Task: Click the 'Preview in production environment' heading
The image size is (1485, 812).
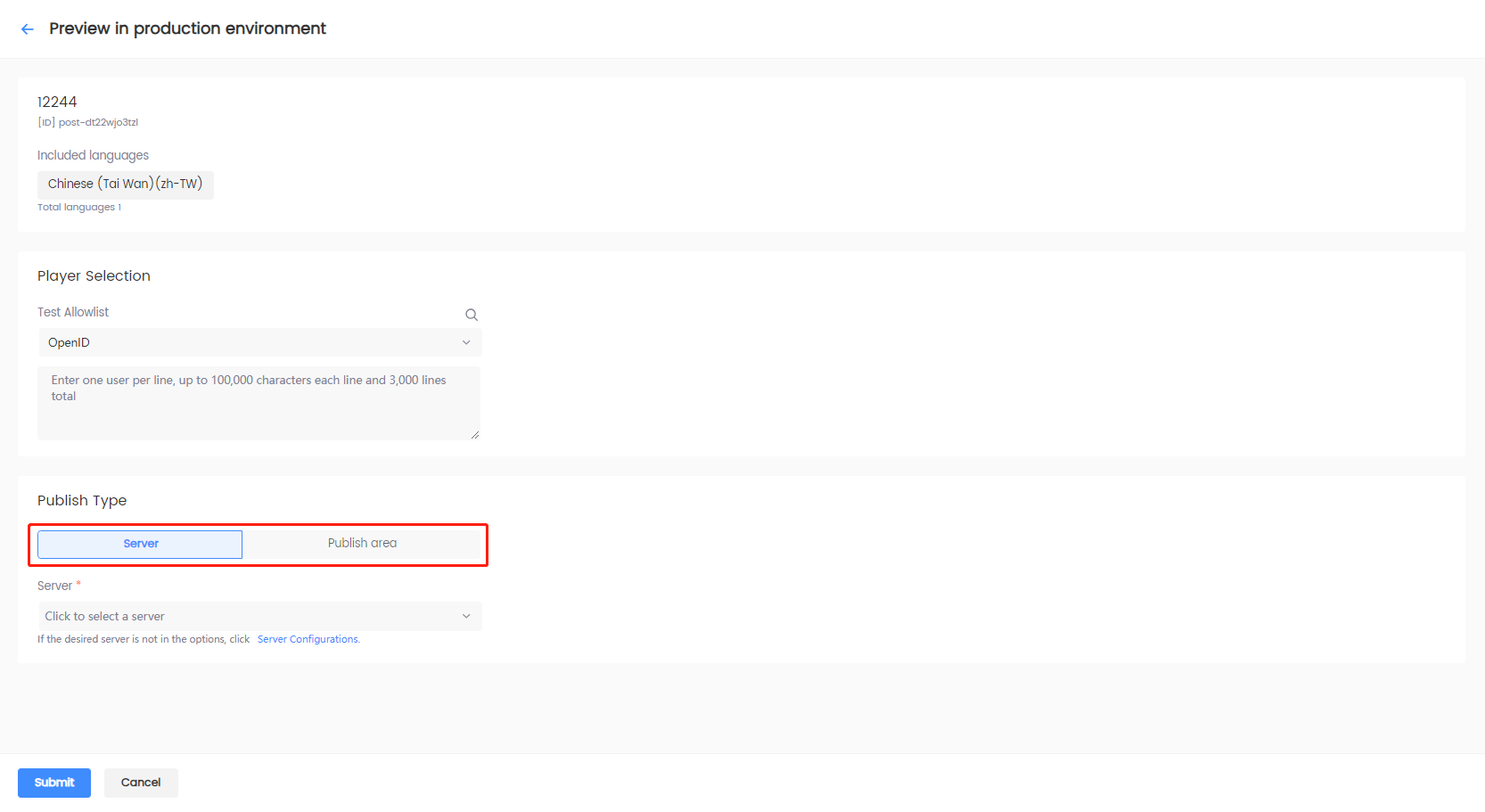Action: [x=187, y=29]
